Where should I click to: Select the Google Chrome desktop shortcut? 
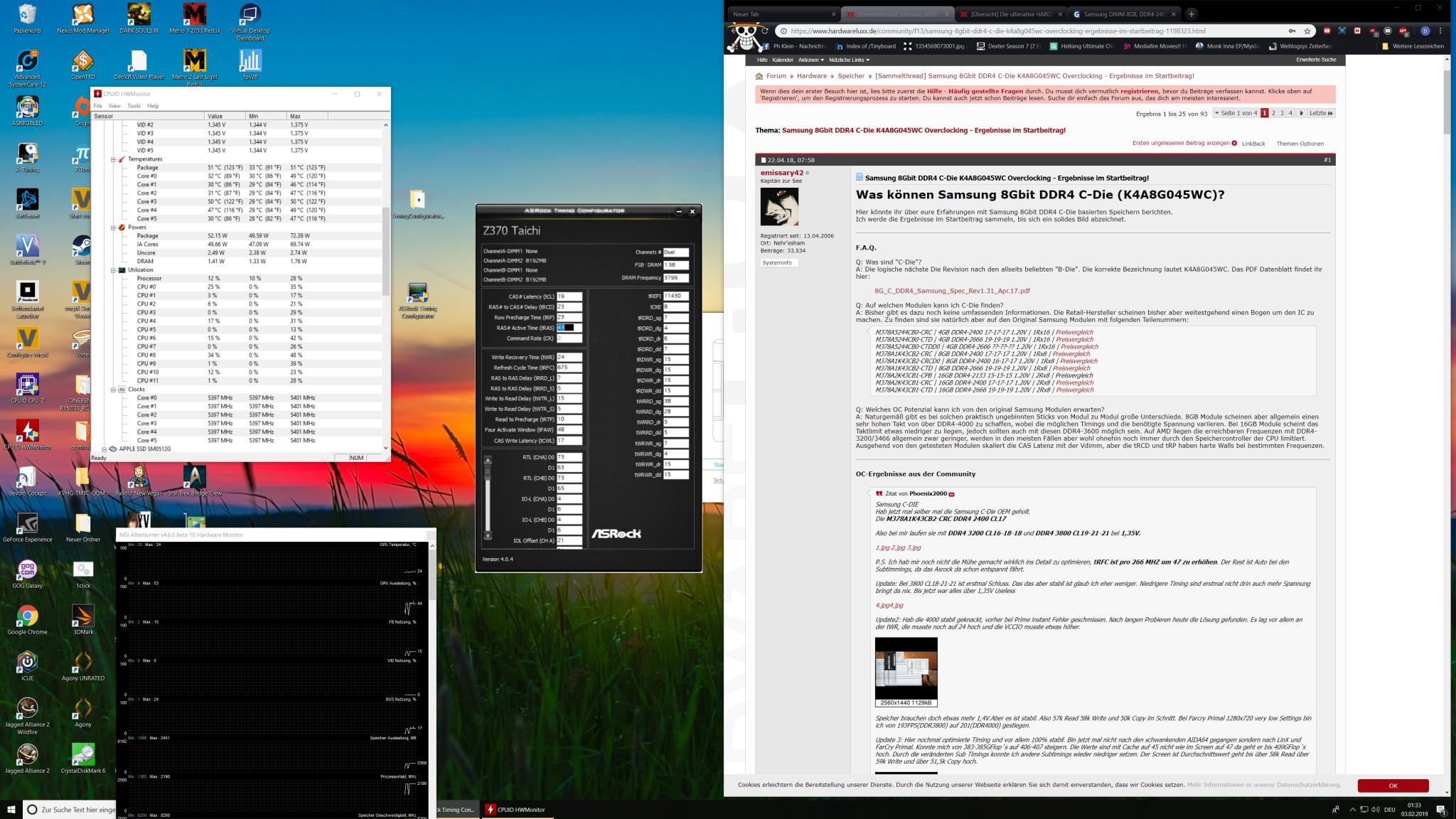pos(27,620)
